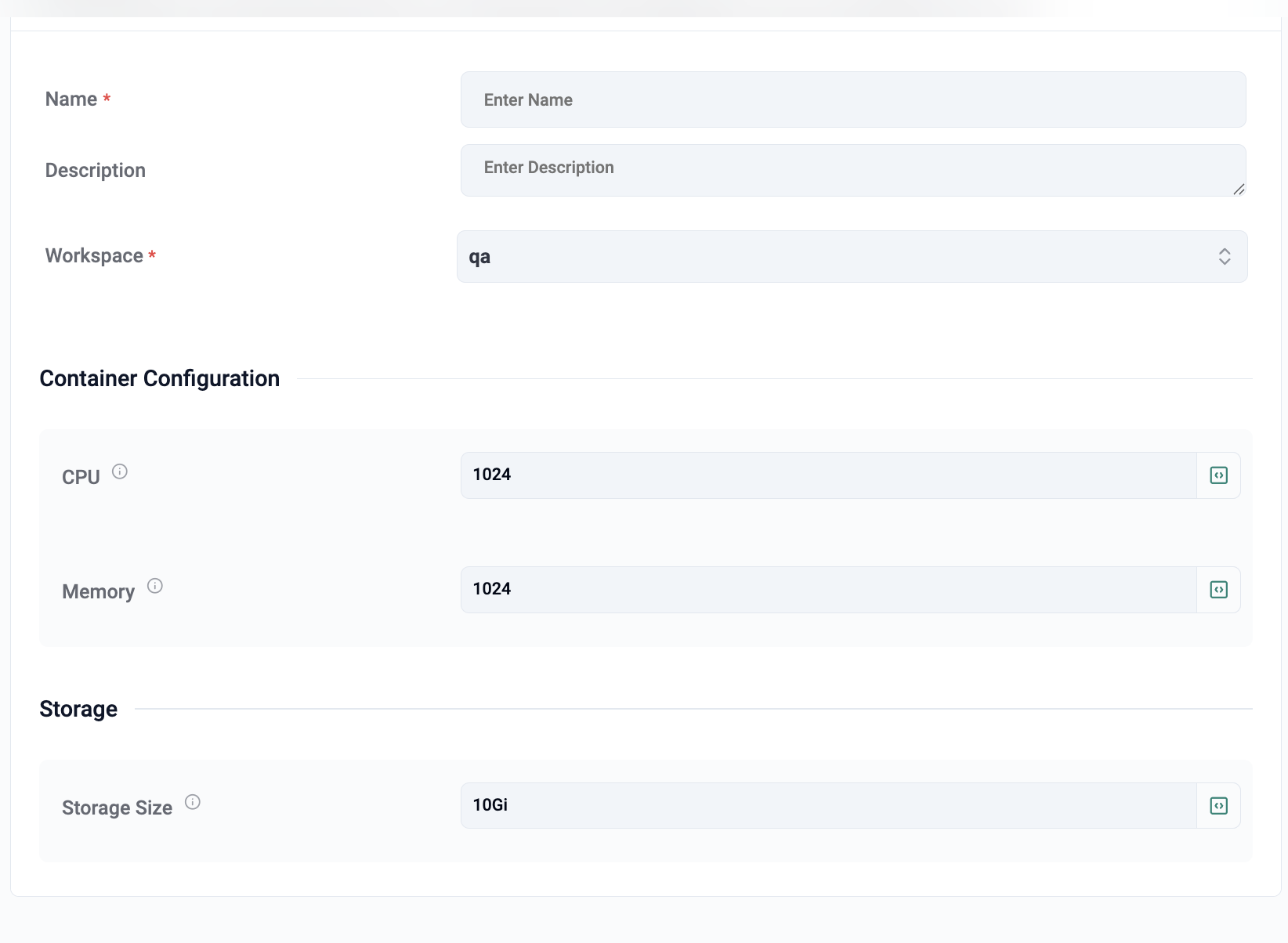Toggle expression mode for Storage Size field
The image size is (1288, 943).
point(1218,806)
